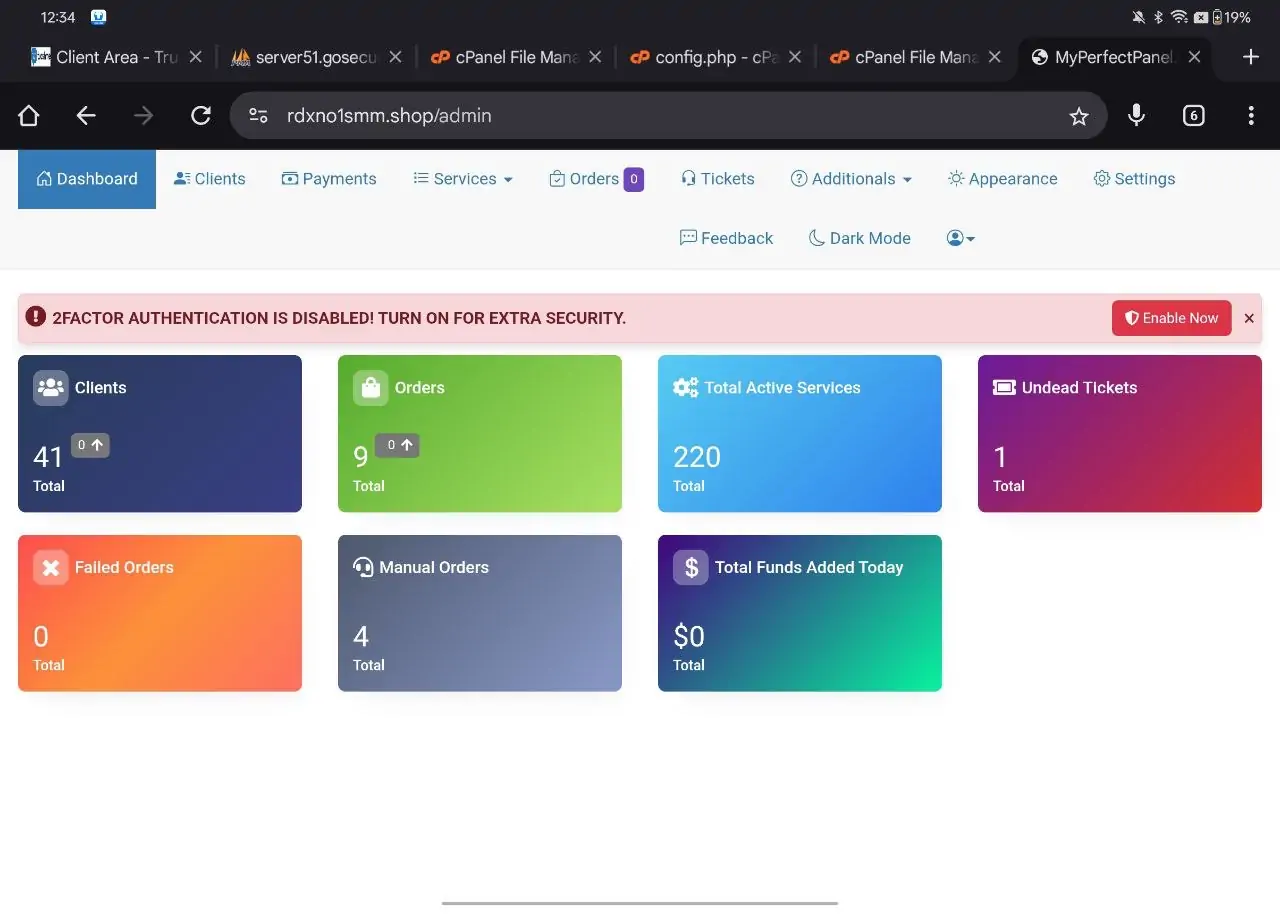
Task: Open the admin user account dropdown
Action: [x=960, y=238]
